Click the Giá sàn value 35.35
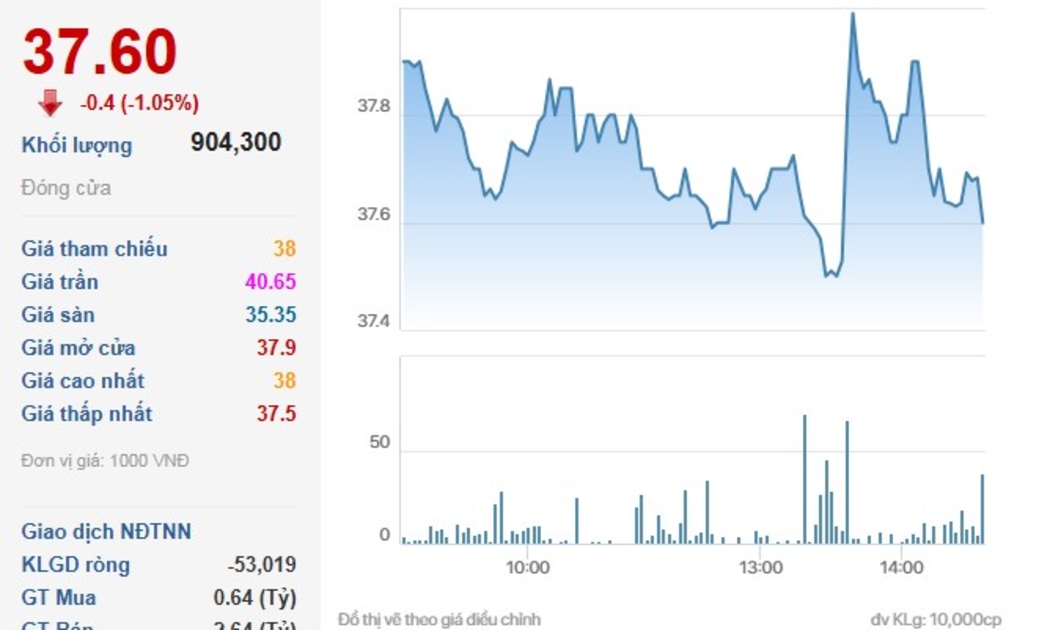Image resolution: width=1050 pixels, height=630 pixels. pyautogui.click(x=270, y=315)
